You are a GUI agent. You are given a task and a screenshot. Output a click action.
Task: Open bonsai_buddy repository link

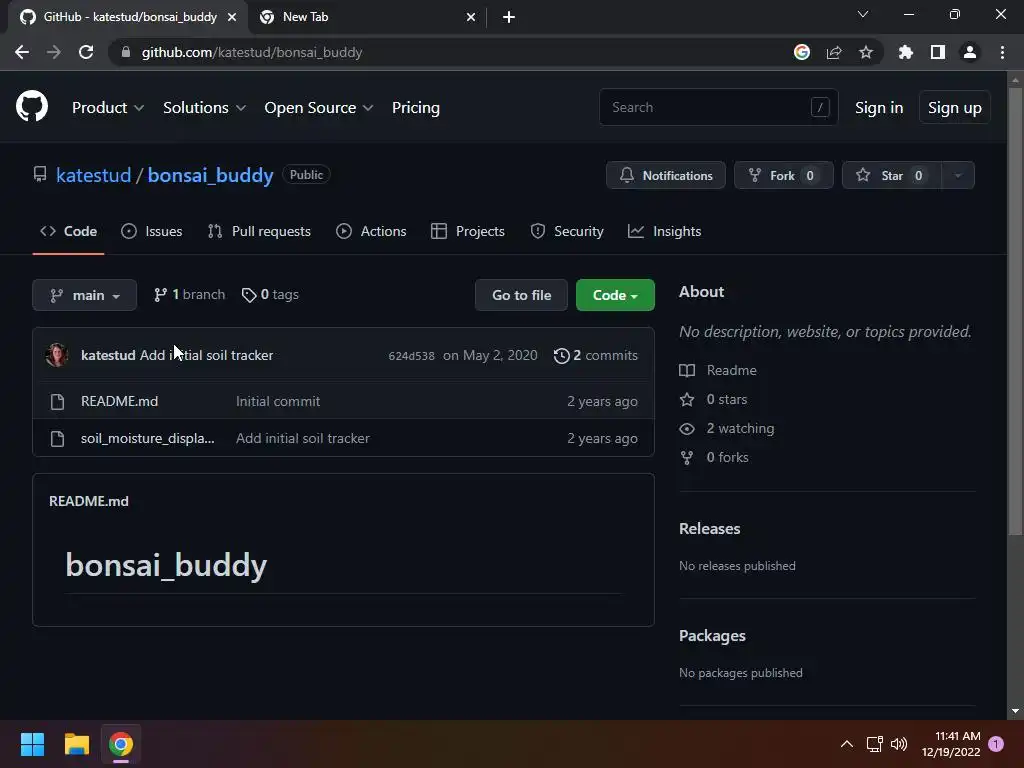(x=210, y=175)
